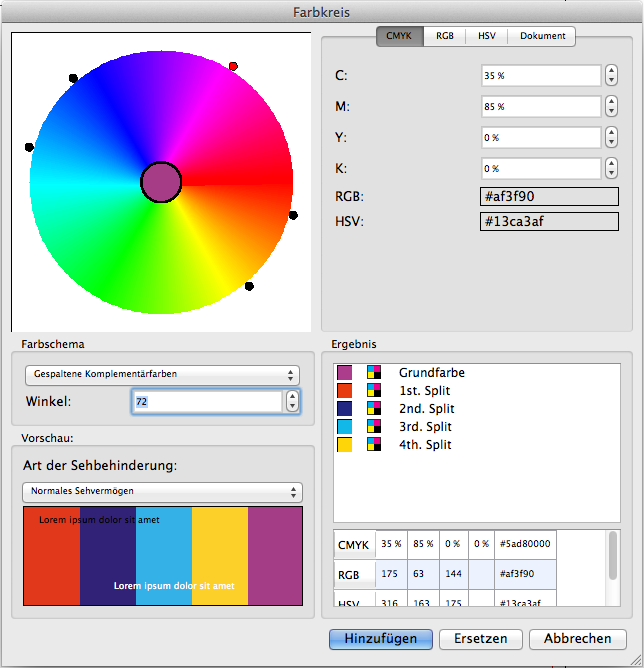This screenshot has width=644, height=668.
Task: Click the CMYK icon beside 3rd. Split
Action: (374, 427)
